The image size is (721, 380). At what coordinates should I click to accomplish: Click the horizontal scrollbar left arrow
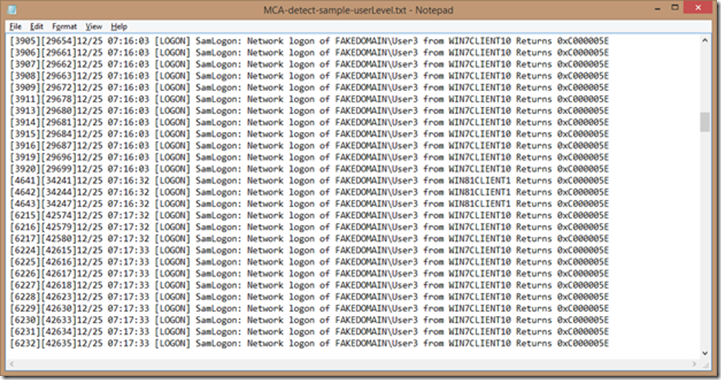point(11,364)
